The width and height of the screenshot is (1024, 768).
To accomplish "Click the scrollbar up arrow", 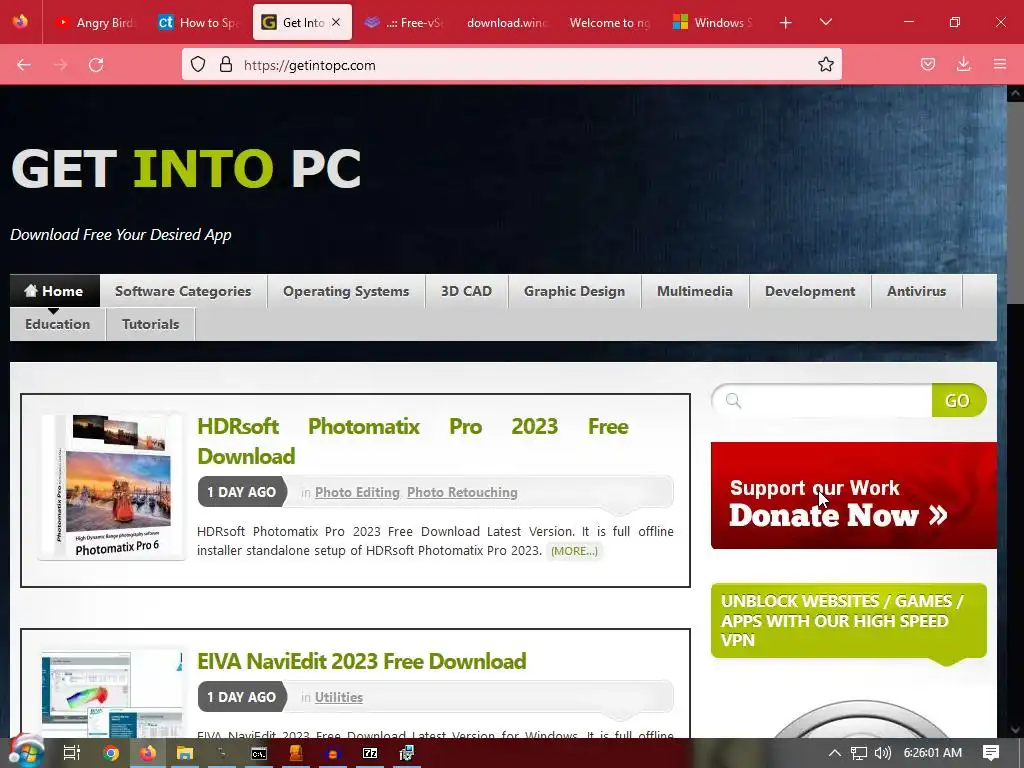I will click(x=1015, y=93).
